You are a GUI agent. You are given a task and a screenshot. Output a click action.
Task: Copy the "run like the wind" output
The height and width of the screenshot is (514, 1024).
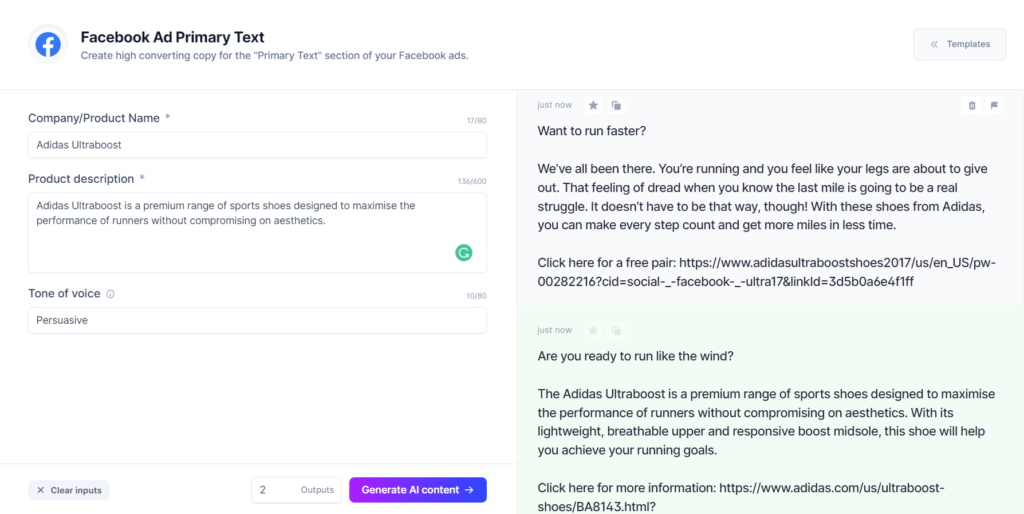pyautogui.click(x=616, y=330)
